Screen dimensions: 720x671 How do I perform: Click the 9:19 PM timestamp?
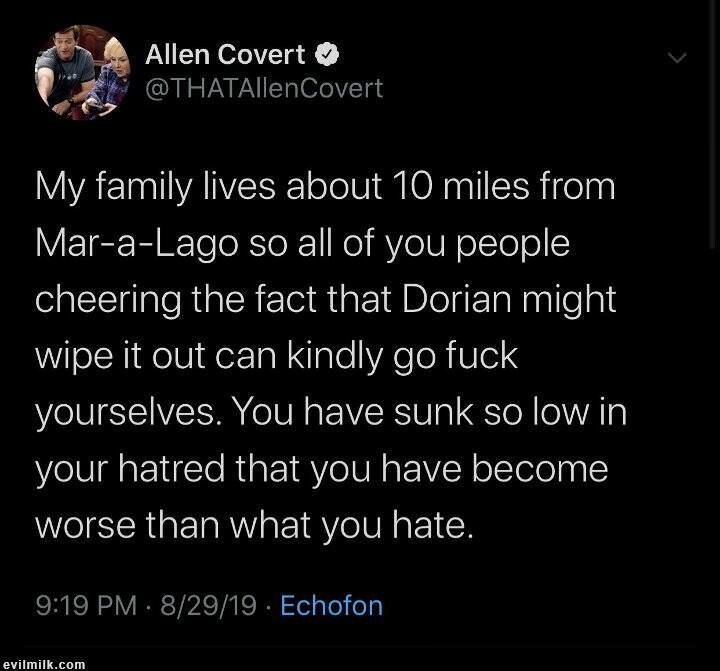coord(86,605)
